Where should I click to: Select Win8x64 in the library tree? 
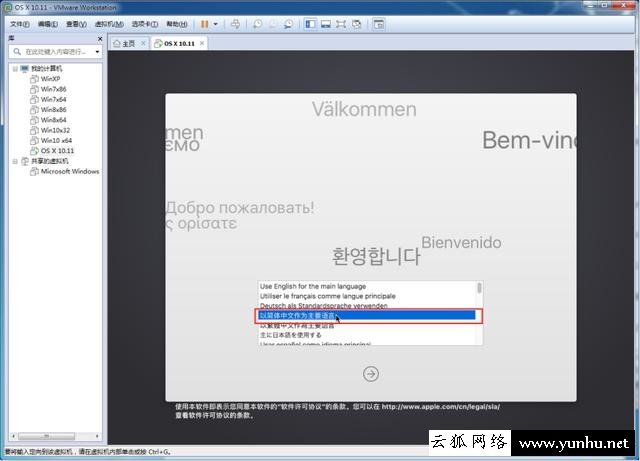point(53,120)
